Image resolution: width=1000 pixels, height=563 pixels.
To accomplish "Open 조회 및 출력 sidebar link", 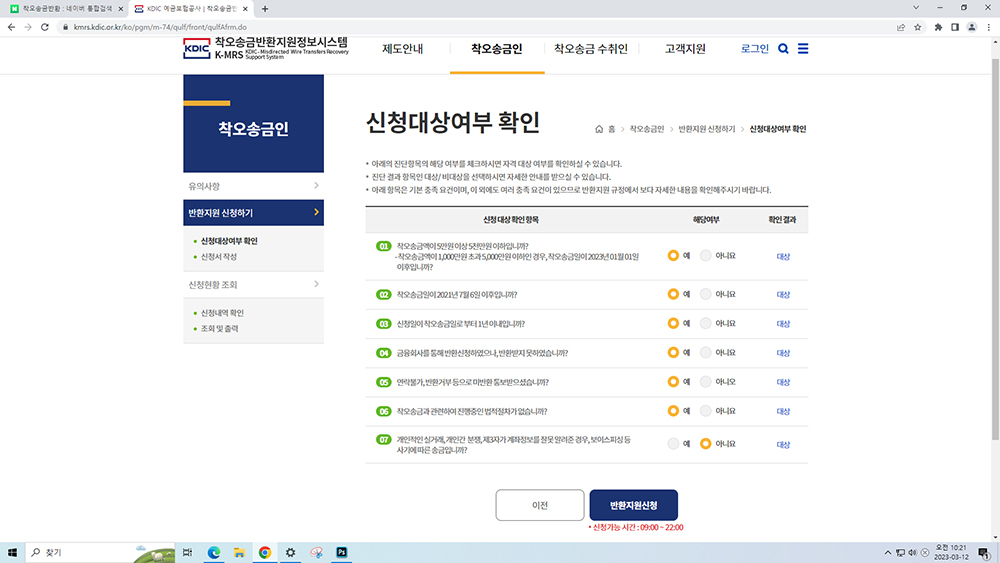I will (x=219, y=328).
